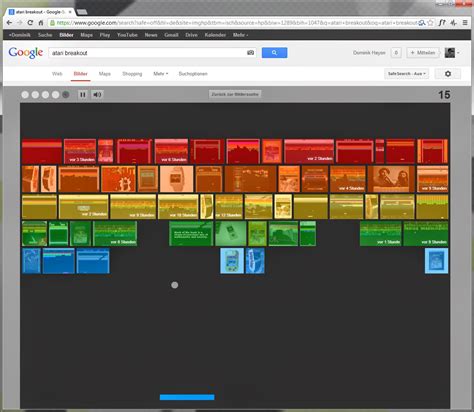Click the green brick labeled vor 1 Stunde

pos(381,234)
